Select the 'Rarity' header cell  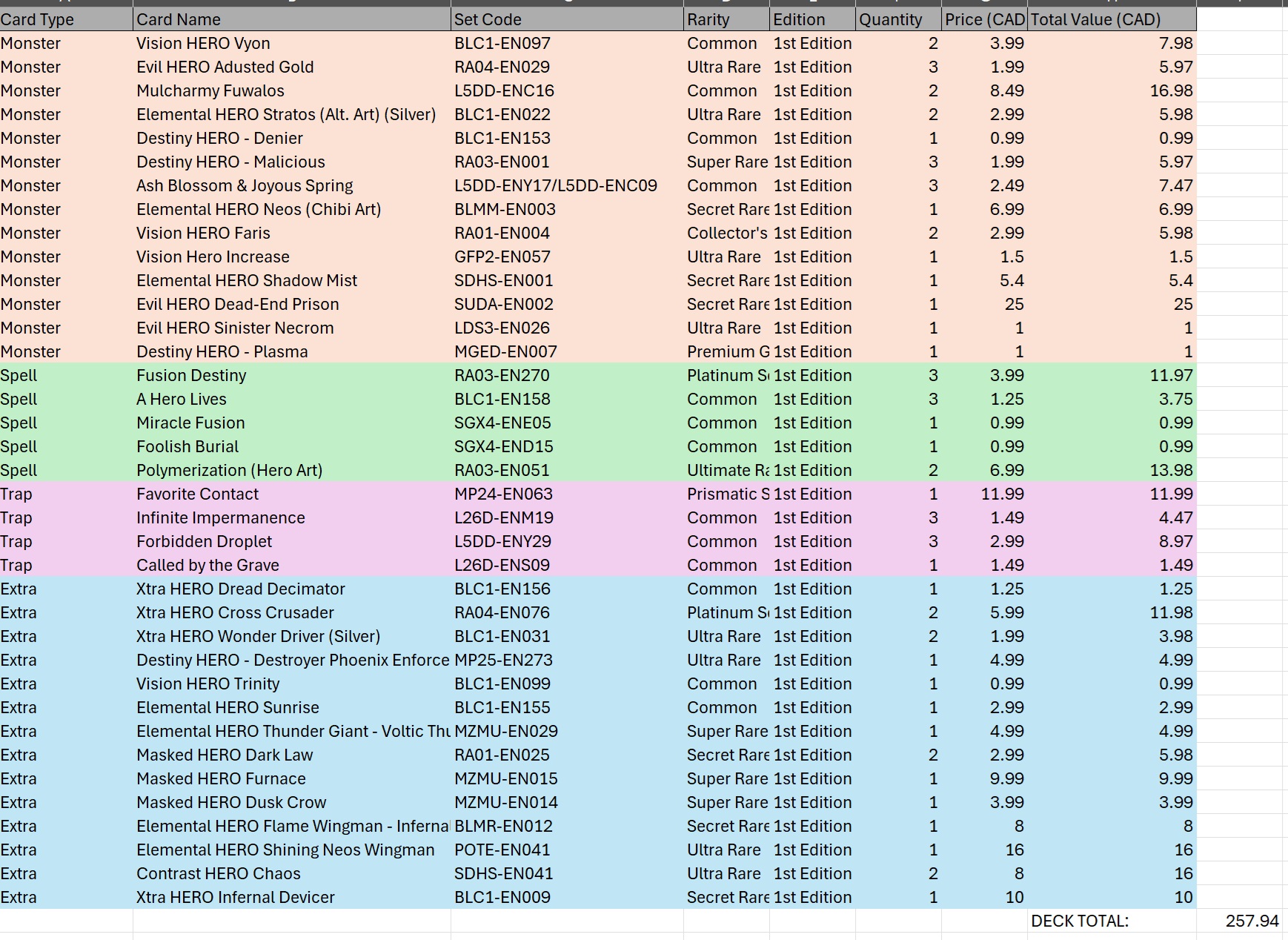click(726, 19)
